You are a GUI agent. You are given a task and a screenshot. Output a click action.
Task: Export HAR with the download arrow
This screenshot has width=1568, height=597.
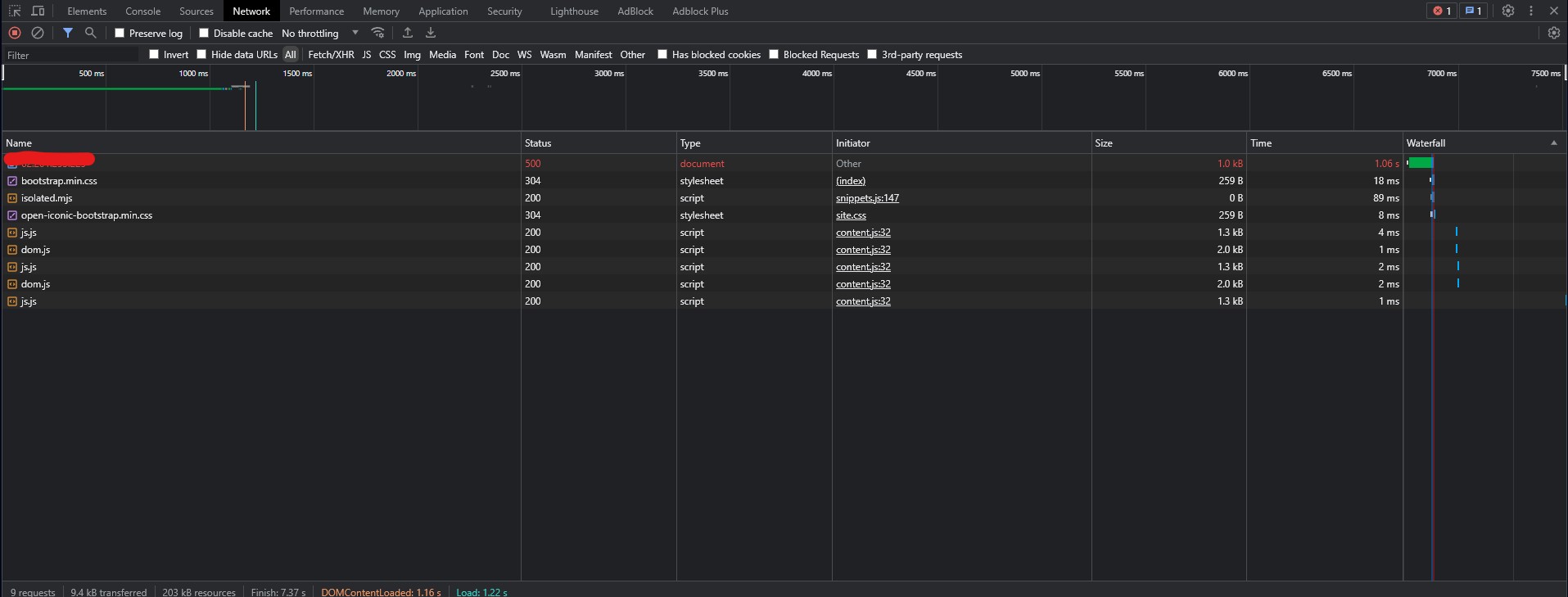pyautogui.click(x=431, y=33)
